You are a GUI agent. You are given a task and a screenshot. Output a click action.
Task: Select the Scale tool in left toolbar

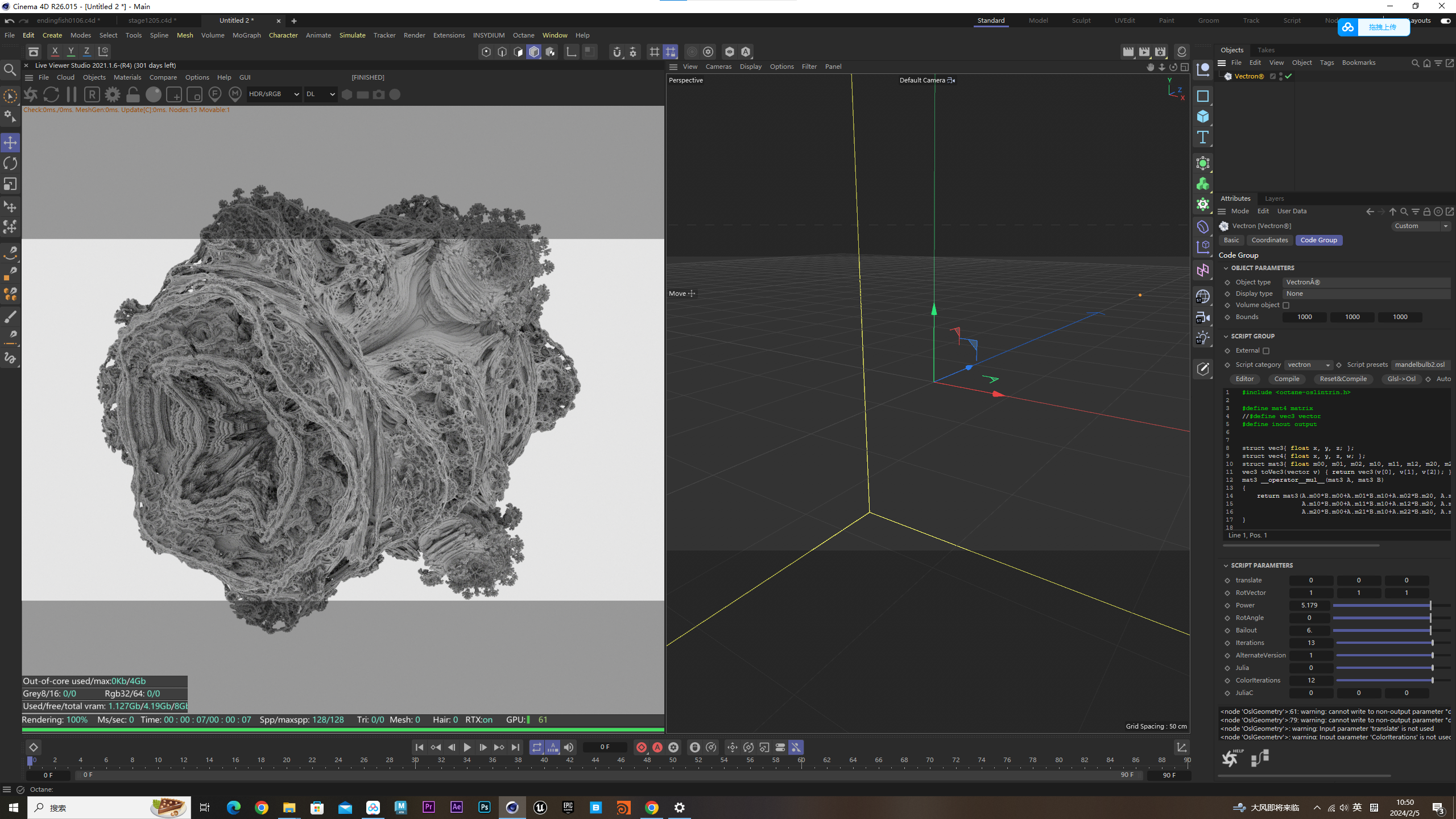(x=10, y=184)
